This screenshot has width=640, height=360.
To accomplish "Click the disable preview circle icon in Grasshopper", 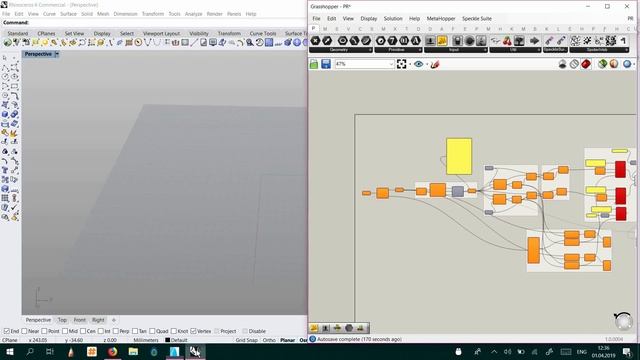I will (x=574, y=64).
